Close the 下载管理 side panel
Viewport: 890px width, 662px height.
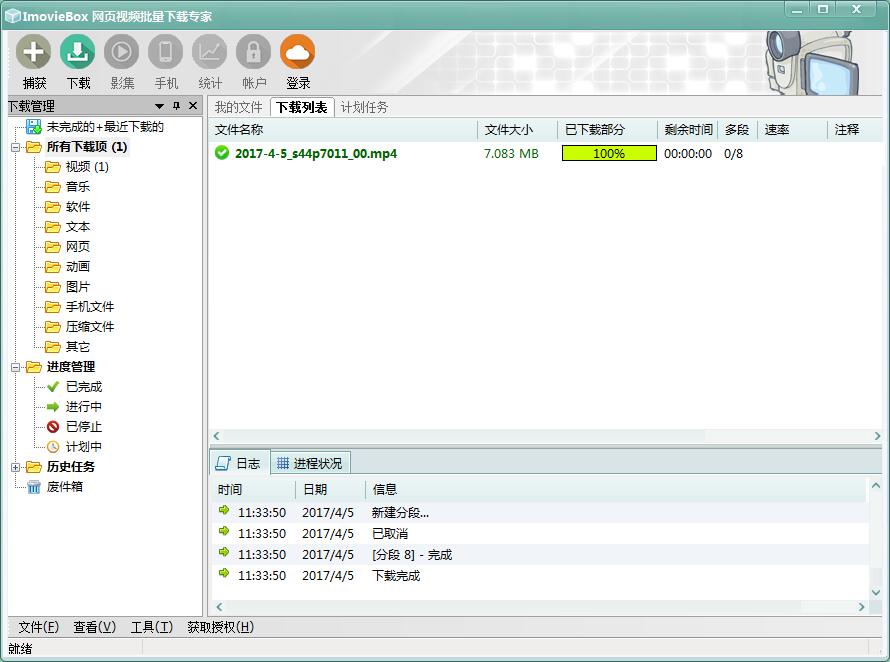[193, 106]
